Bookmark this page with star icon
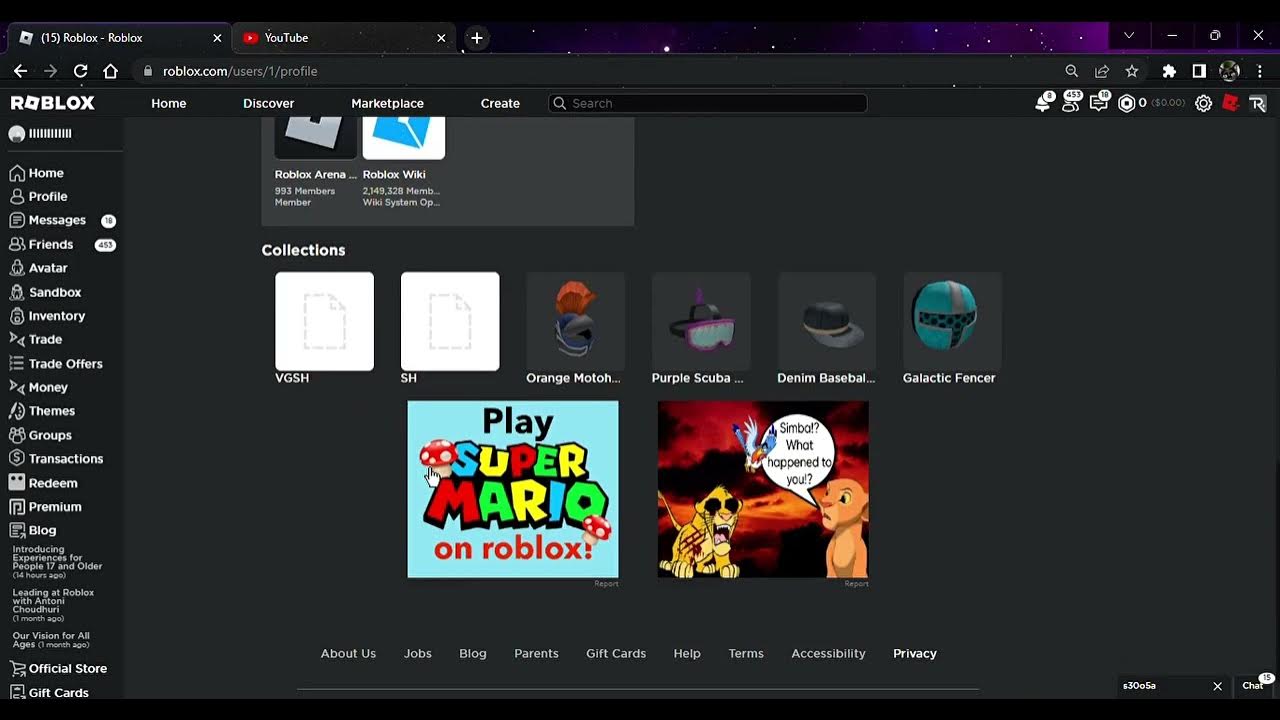 [1132, 71]
